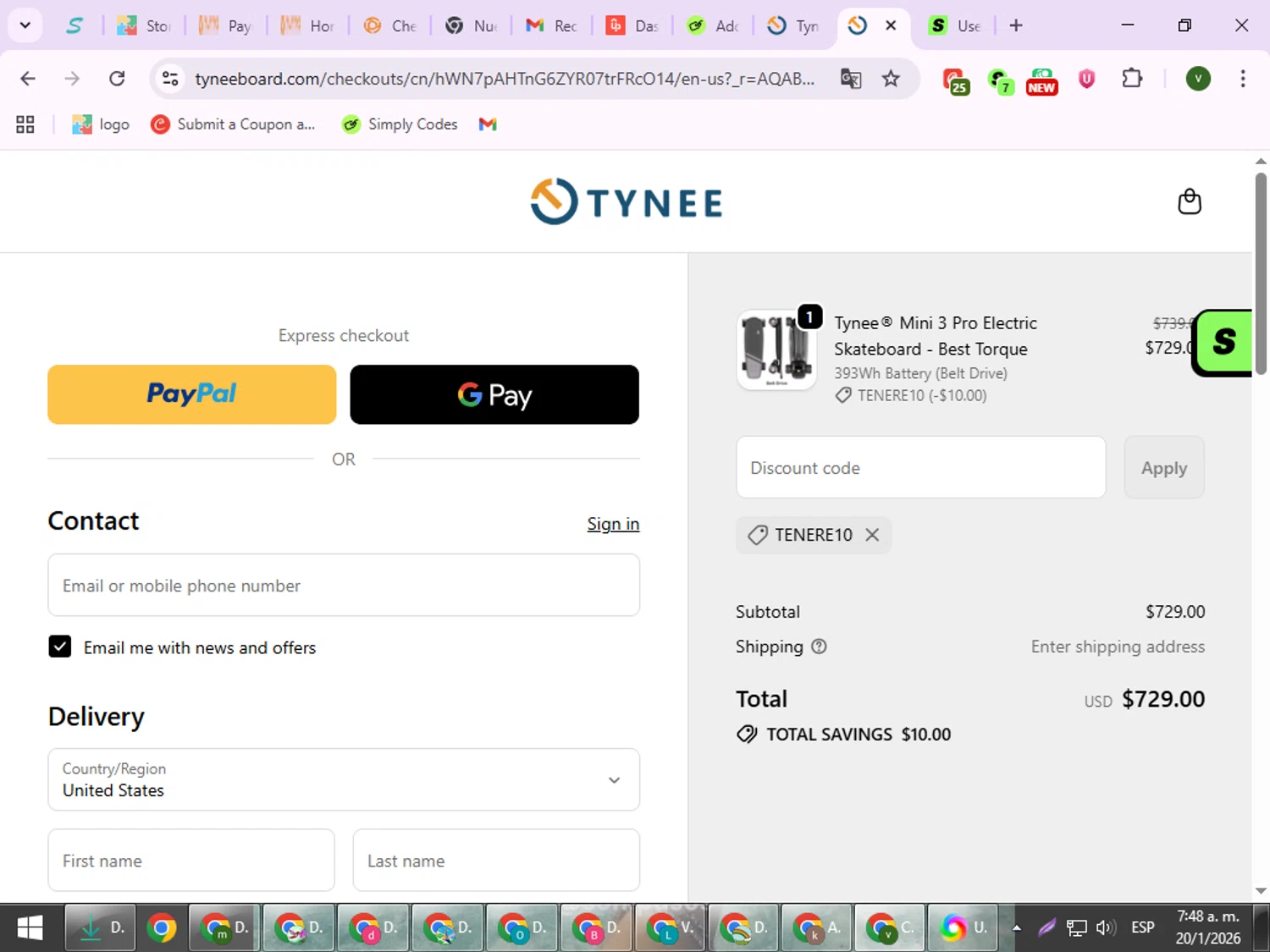Image resolution: width=1270 pixels, height=952 pixels.
Task: Click the network tray icon
Action: click(x=1076, y=928)
